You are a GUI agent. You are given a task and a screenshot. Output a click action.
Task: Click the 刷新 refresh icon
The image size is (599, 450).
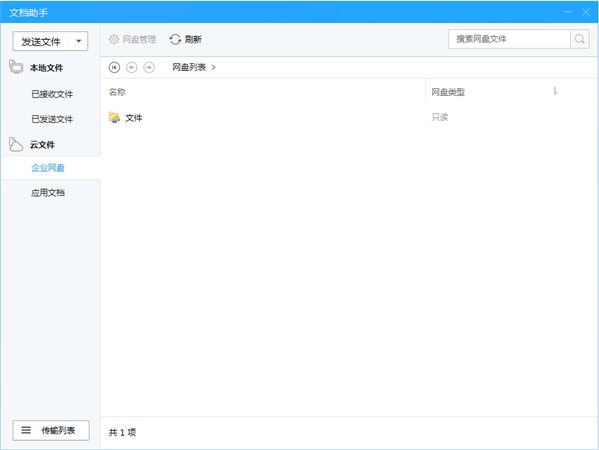175,39
